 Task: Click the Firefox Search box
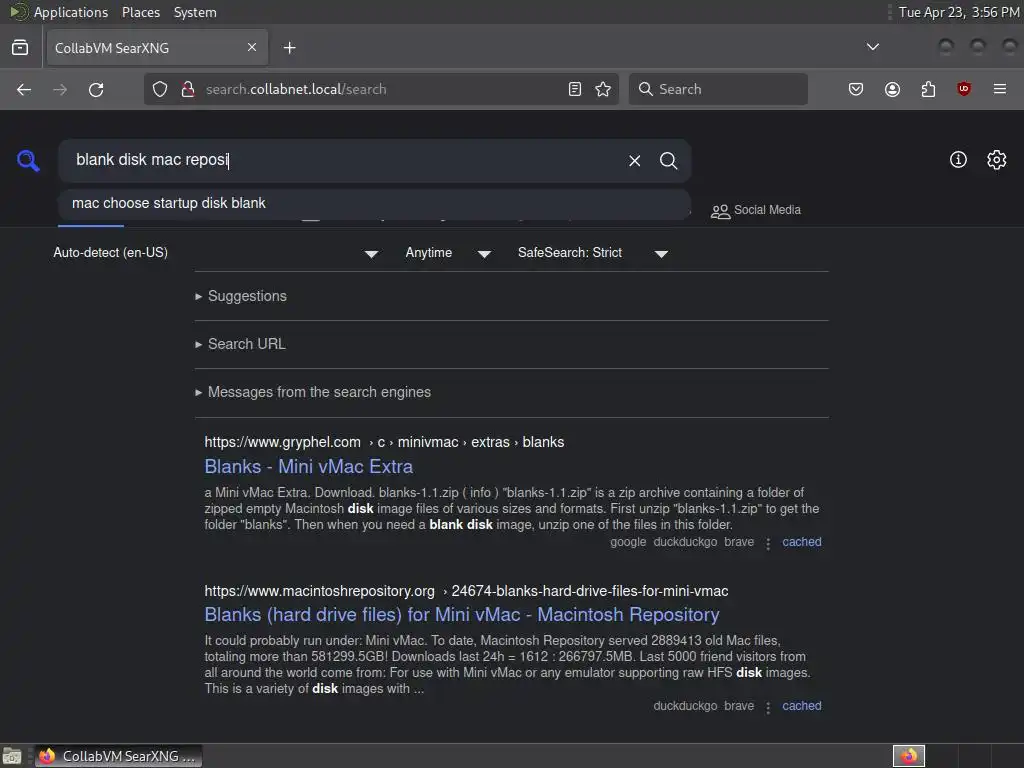[x=718, y=89]
